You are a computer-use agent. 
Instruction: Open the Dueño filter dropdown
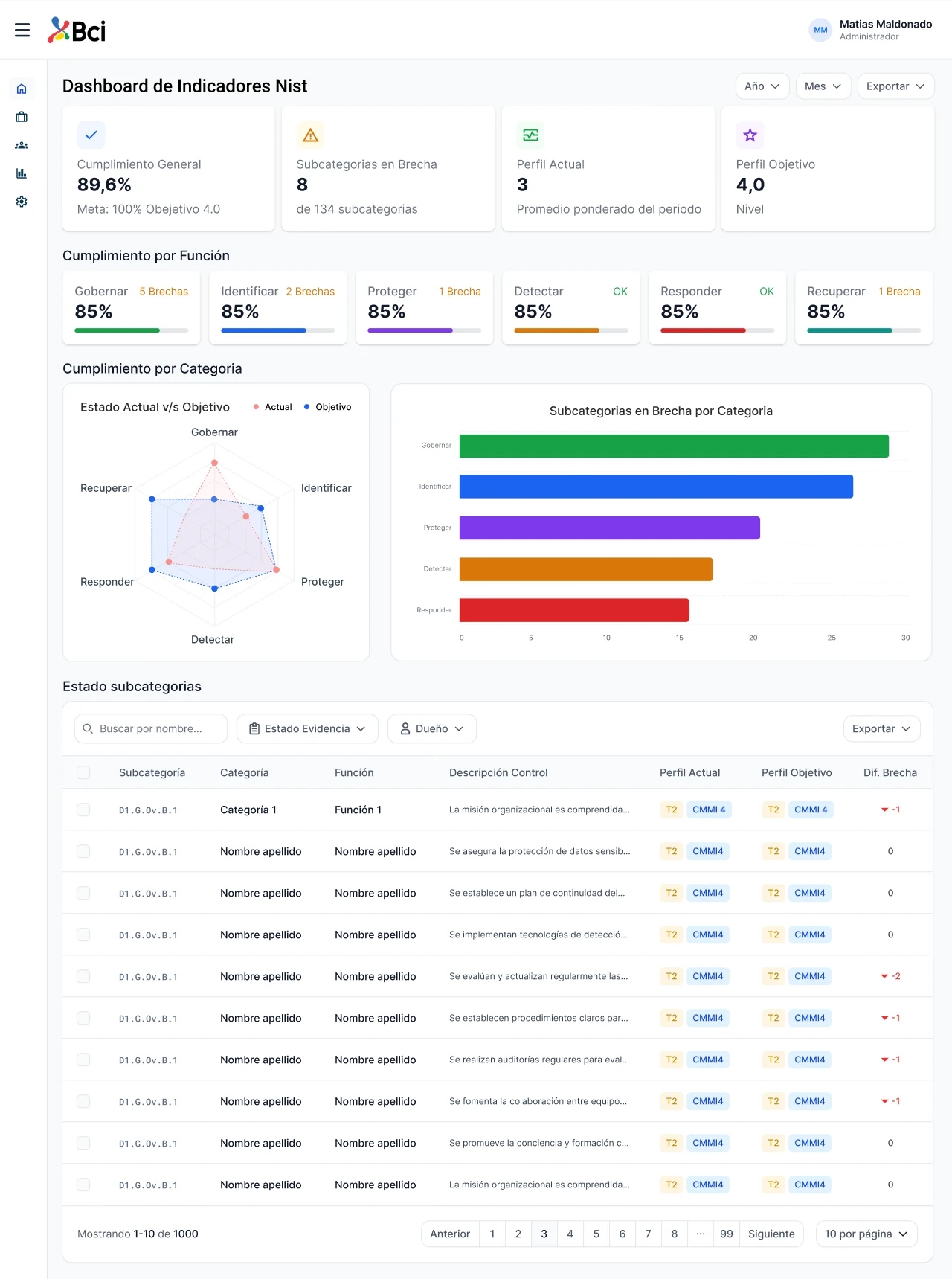coord(432,728)
